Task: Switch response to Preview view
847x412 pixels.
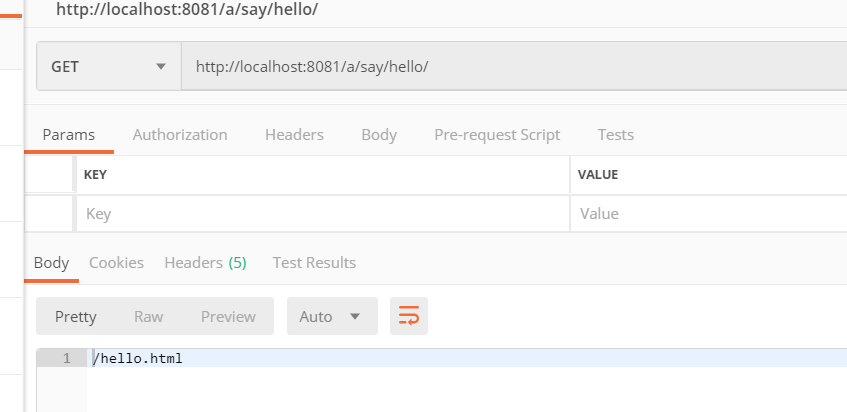Action: click(228, 316)
